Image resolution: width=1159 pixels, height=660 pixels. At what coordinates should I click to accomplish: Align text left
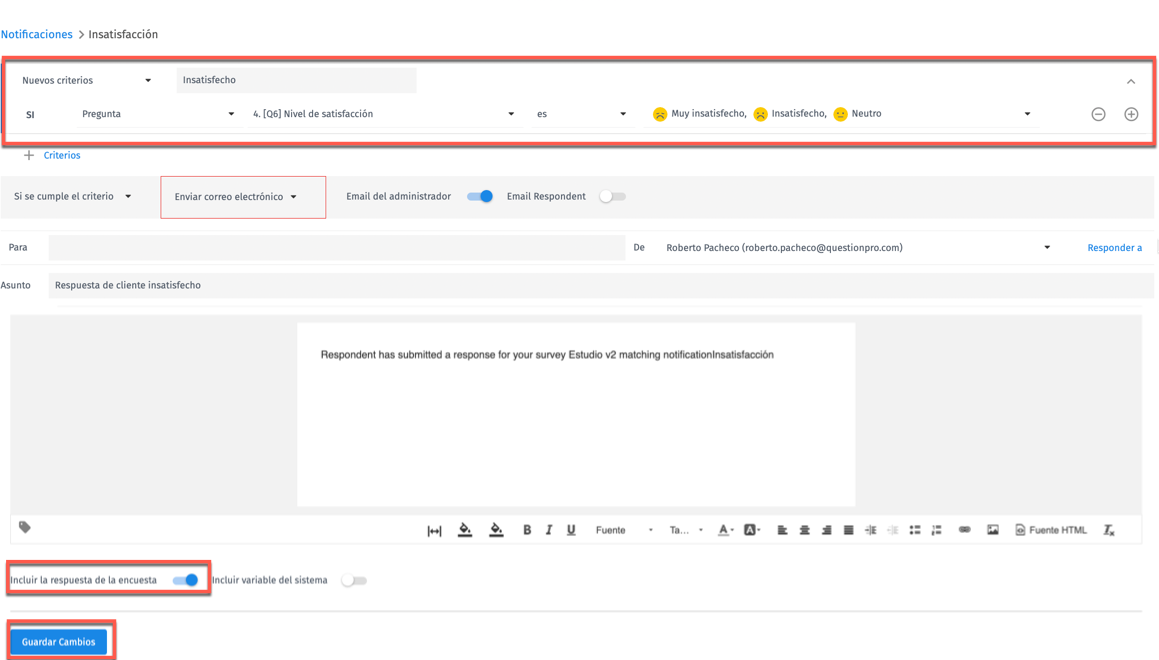[782, 530]
